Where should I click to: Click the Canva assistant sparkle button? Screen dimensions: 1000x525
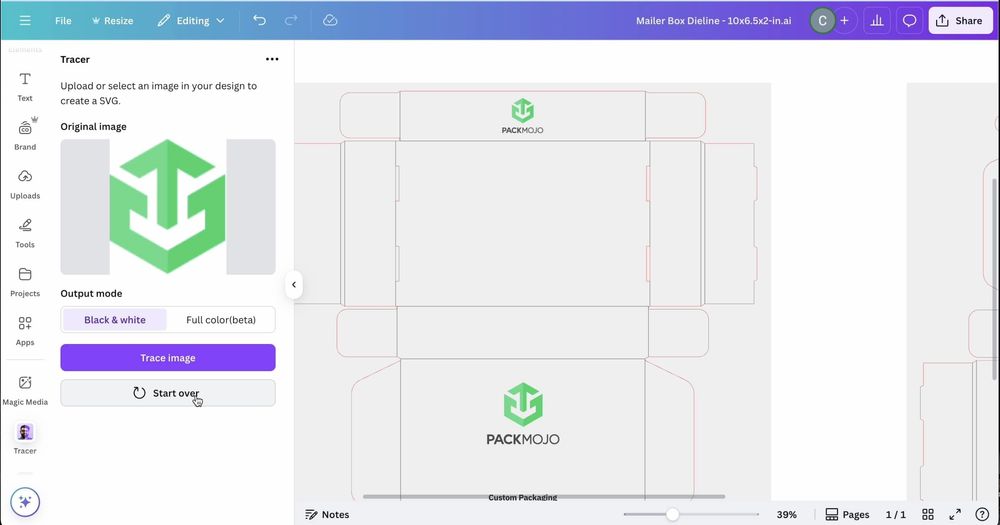click(25, 501)
